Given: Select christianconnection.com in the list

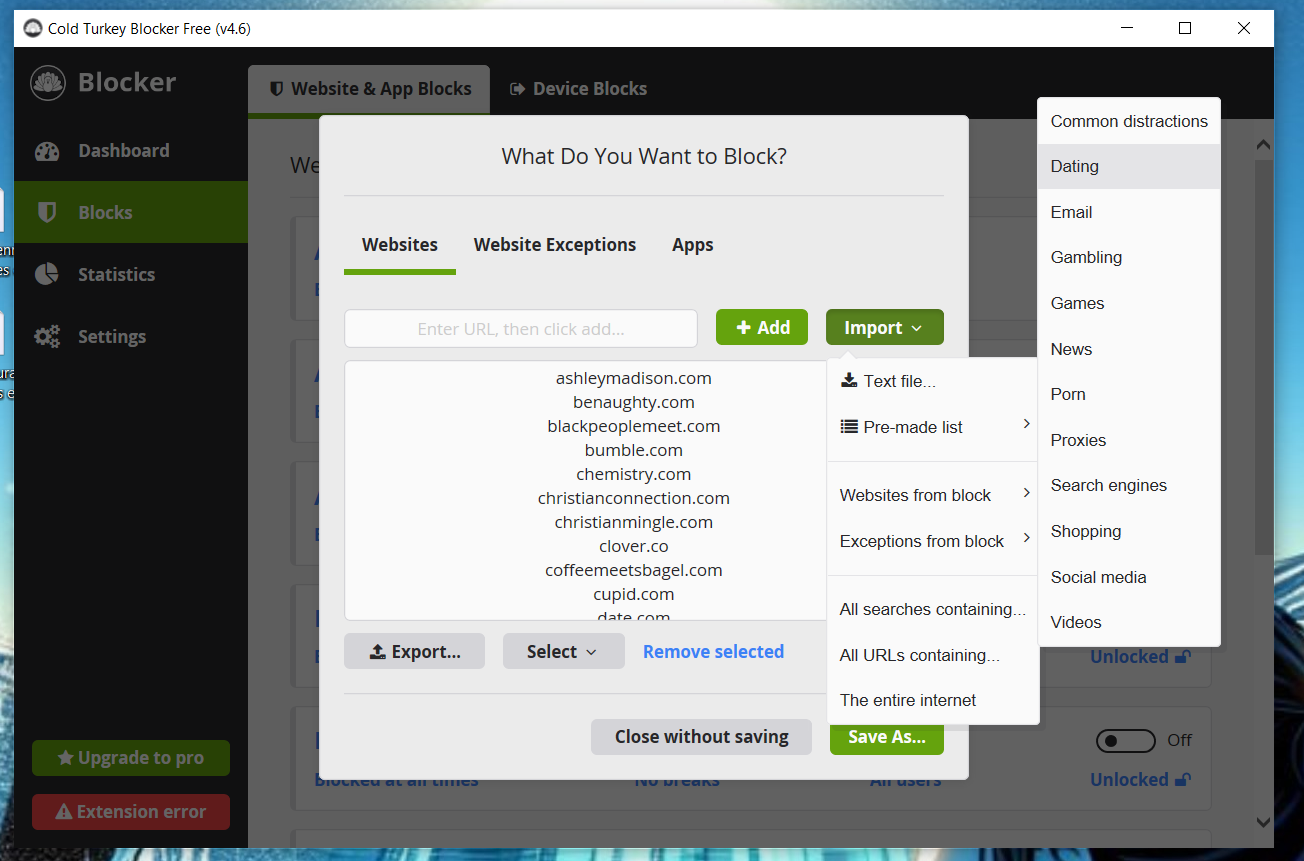Looking at the screenshot, I should point(634,498).
